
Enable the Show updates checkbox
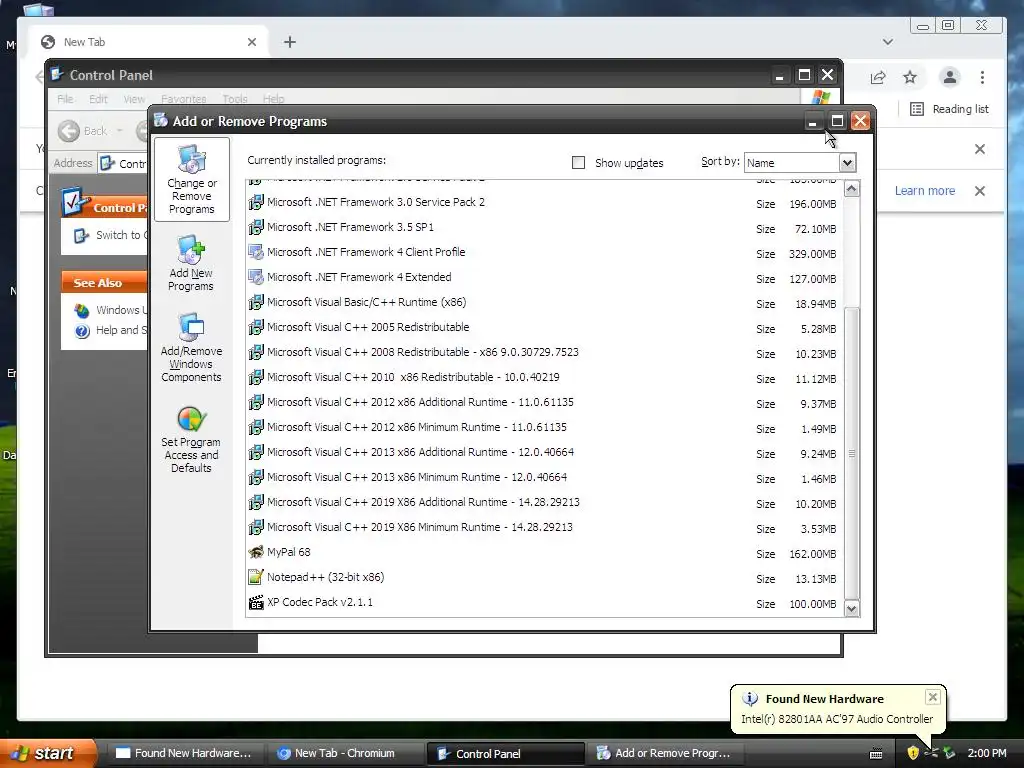[578, 163]
